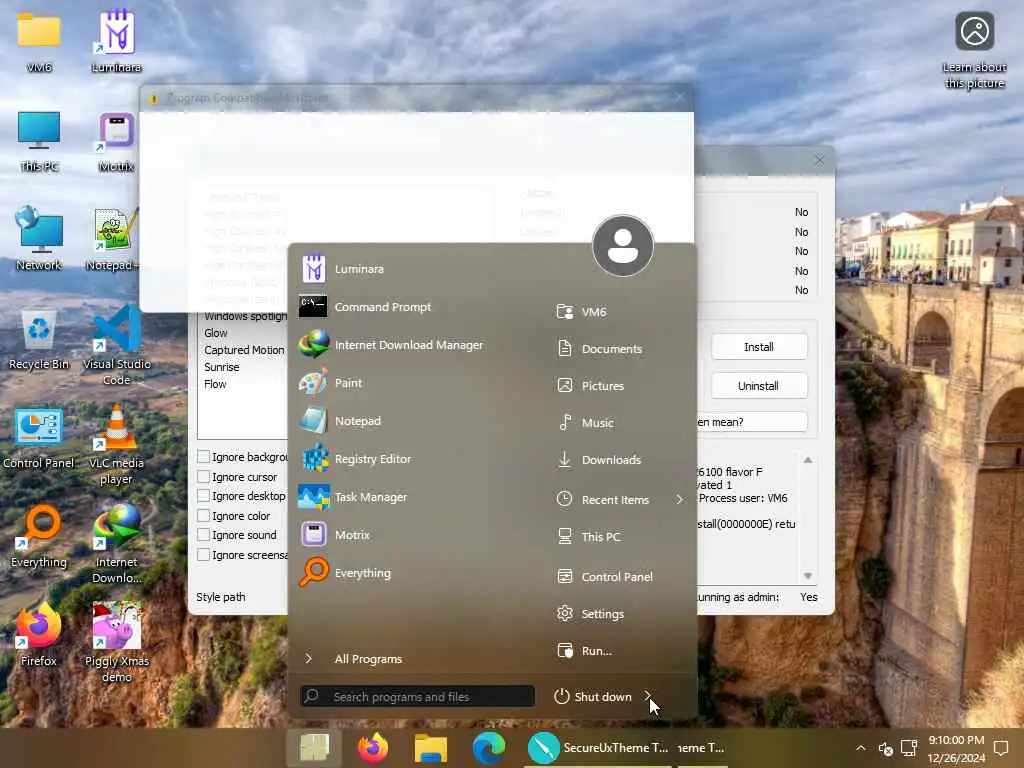The image size is (1024, 768).
Task: Click Uninstall in SecureUxTheme window
Action: 759,386
